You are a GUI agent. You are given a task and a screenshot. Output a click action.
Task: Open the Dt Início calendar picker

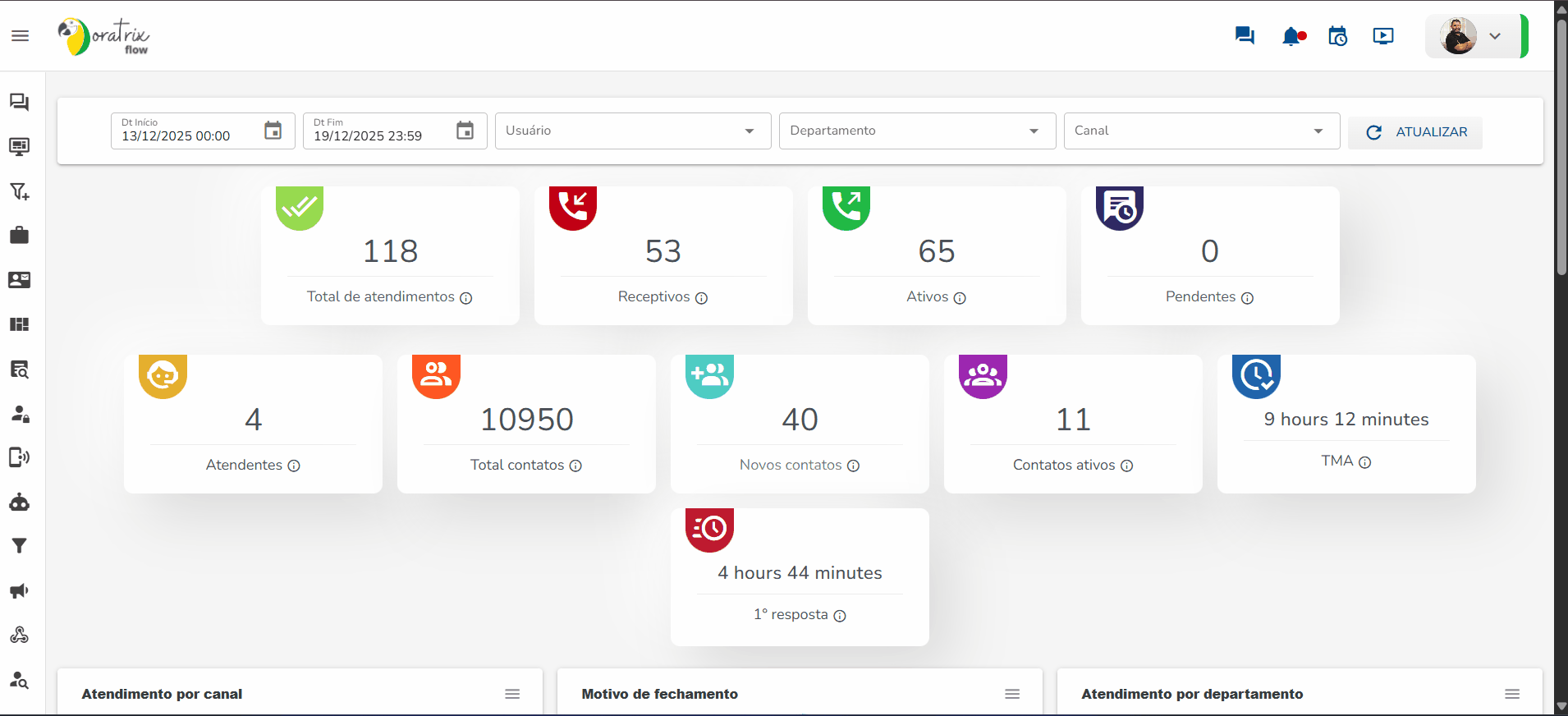(x=273, y=131)
